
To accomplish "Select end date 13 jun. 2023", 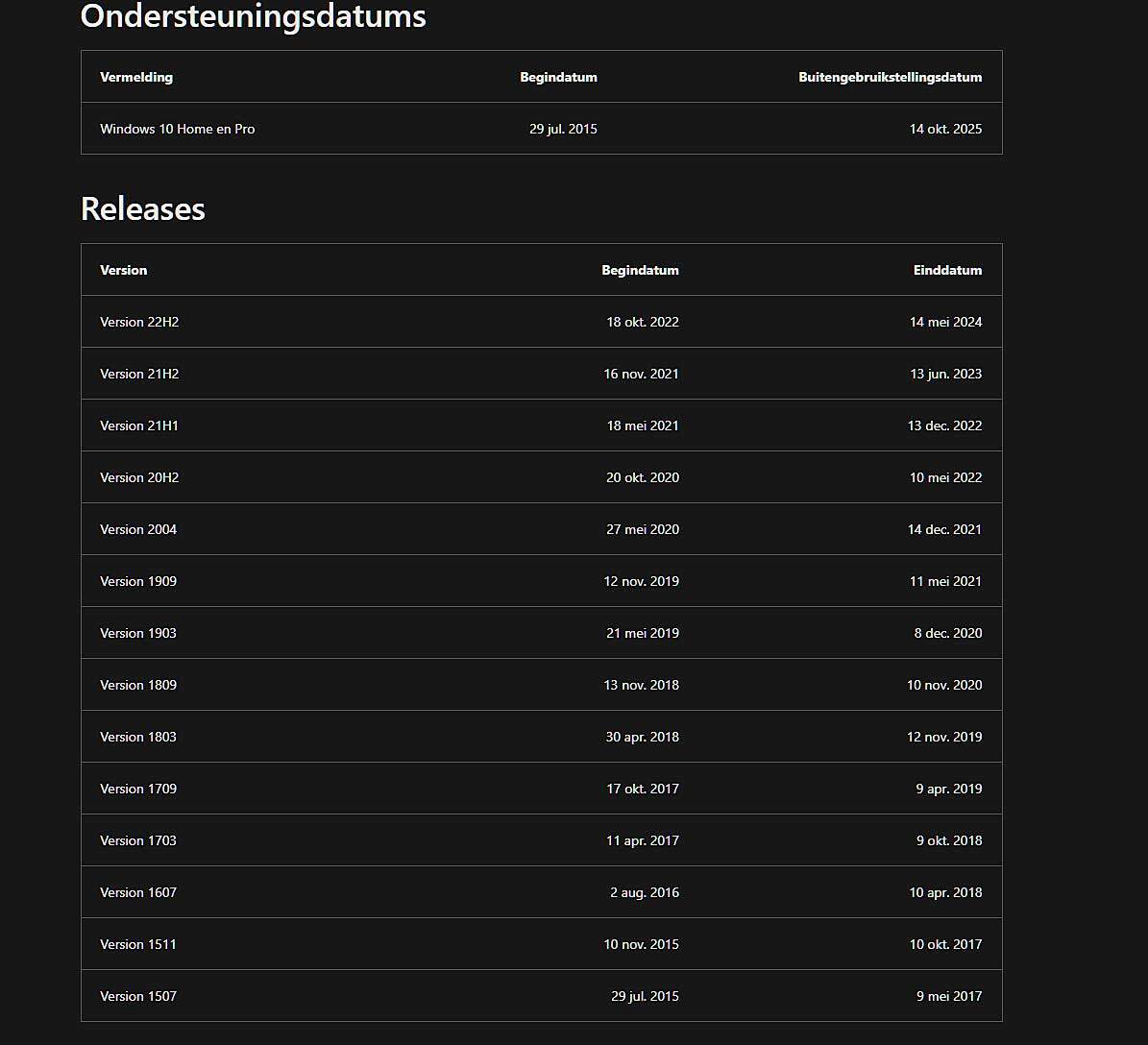I will click(x=945, y=374).
